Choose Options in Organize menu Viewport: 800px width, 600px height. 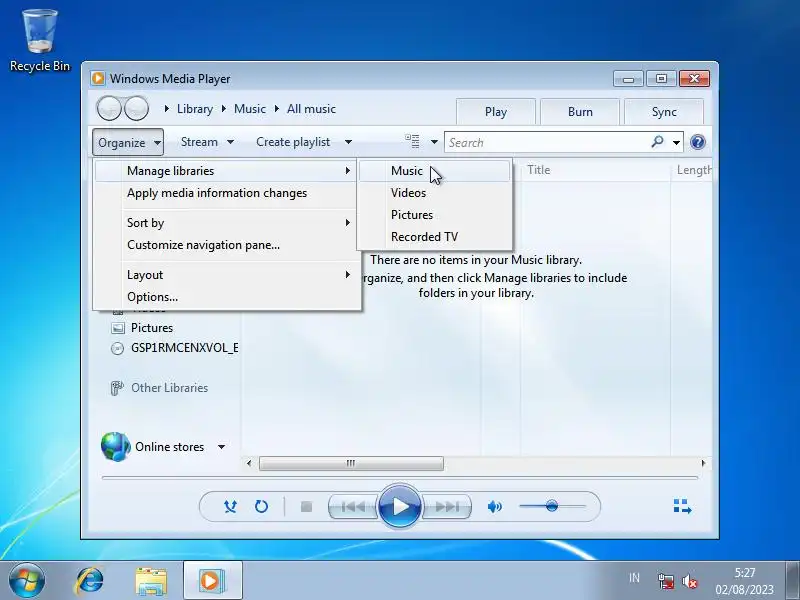(x=227, y=296)
